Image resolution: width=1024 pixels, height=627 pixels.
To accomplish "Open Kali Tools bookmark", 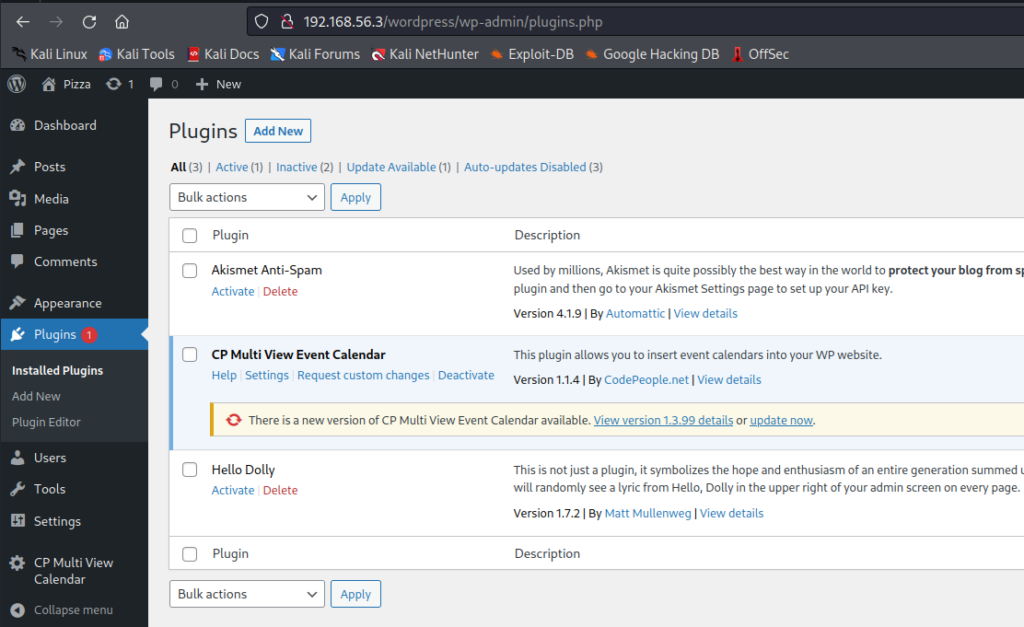I will (x=136, y=54).
